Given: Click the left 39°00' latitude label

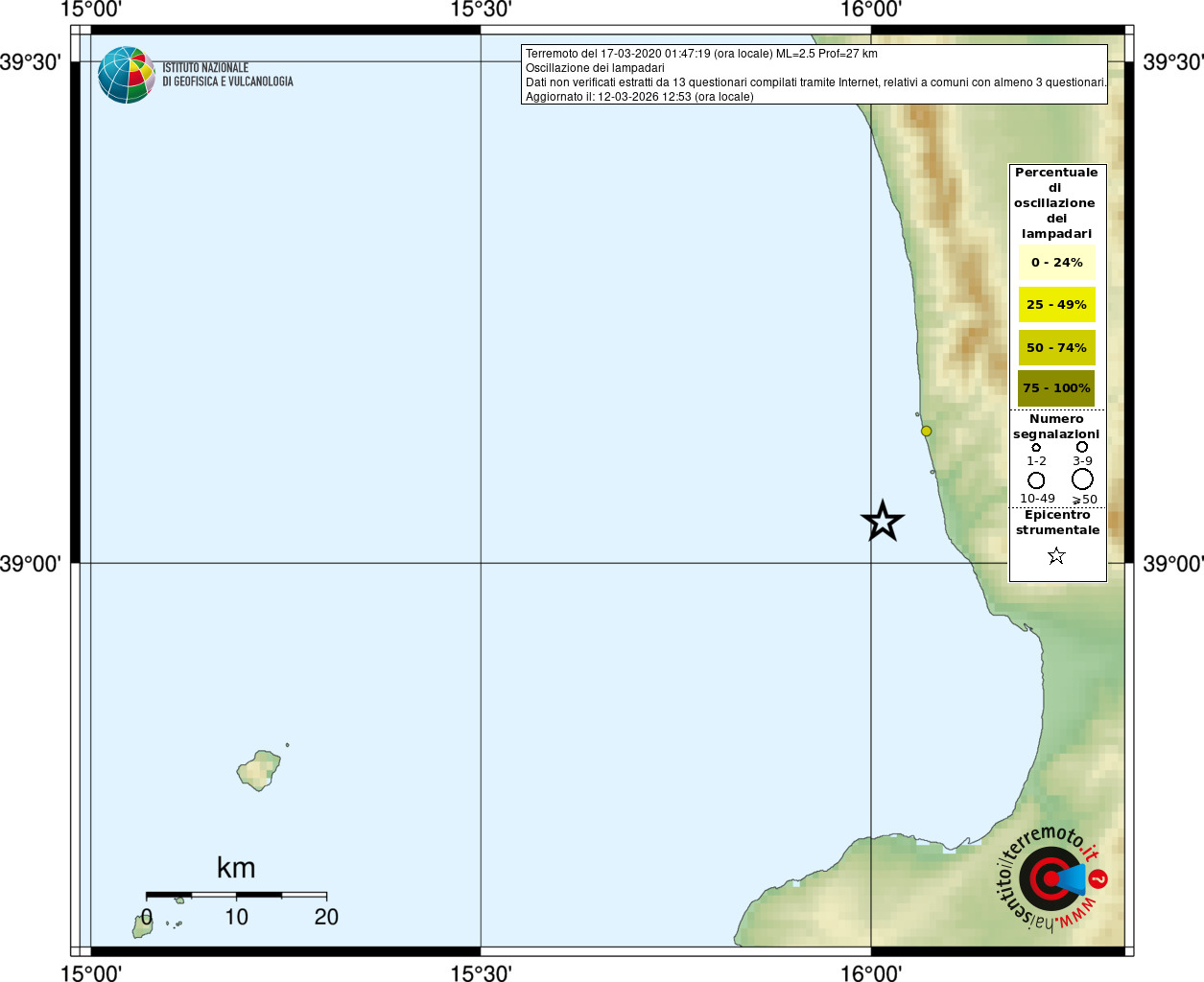Looking at the screenshot, I should pos(30,563).
